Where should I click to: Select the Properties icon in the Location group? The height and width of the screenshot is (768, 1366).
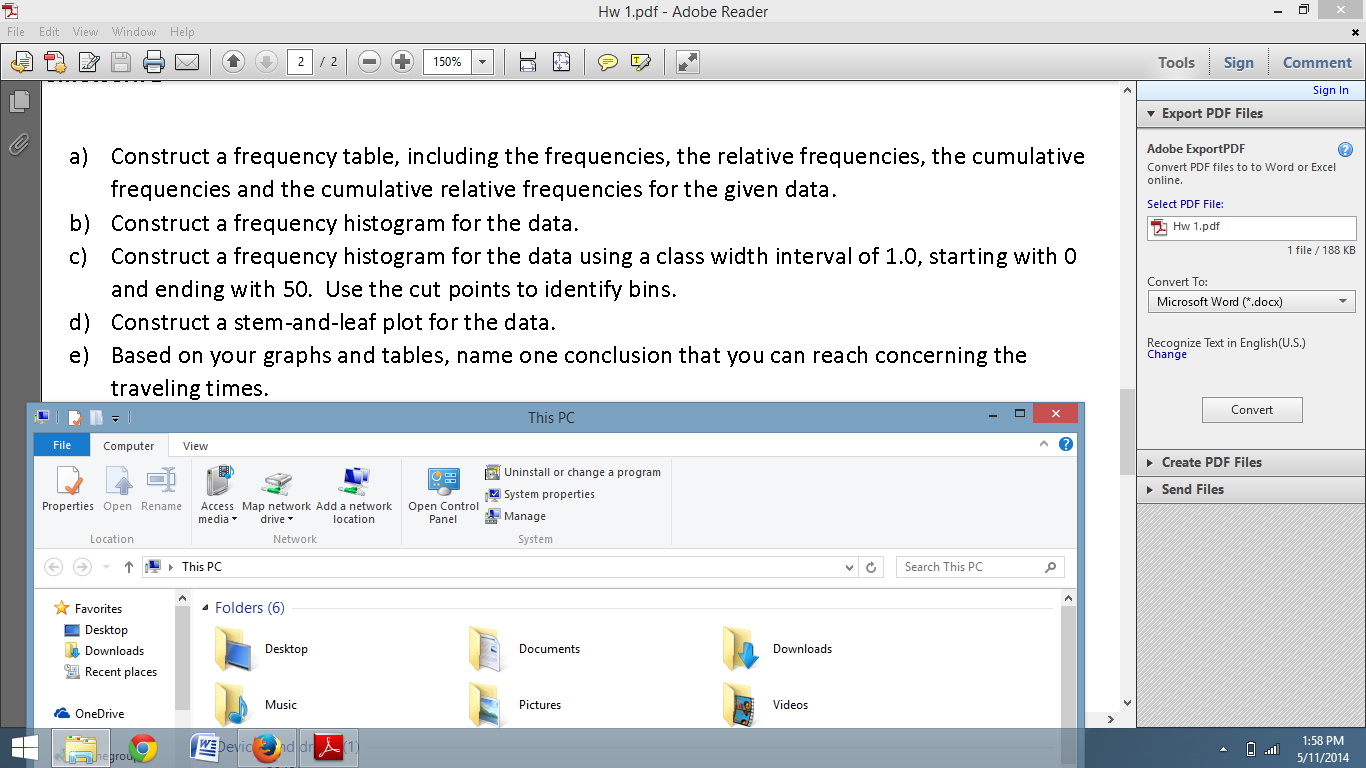67,487
